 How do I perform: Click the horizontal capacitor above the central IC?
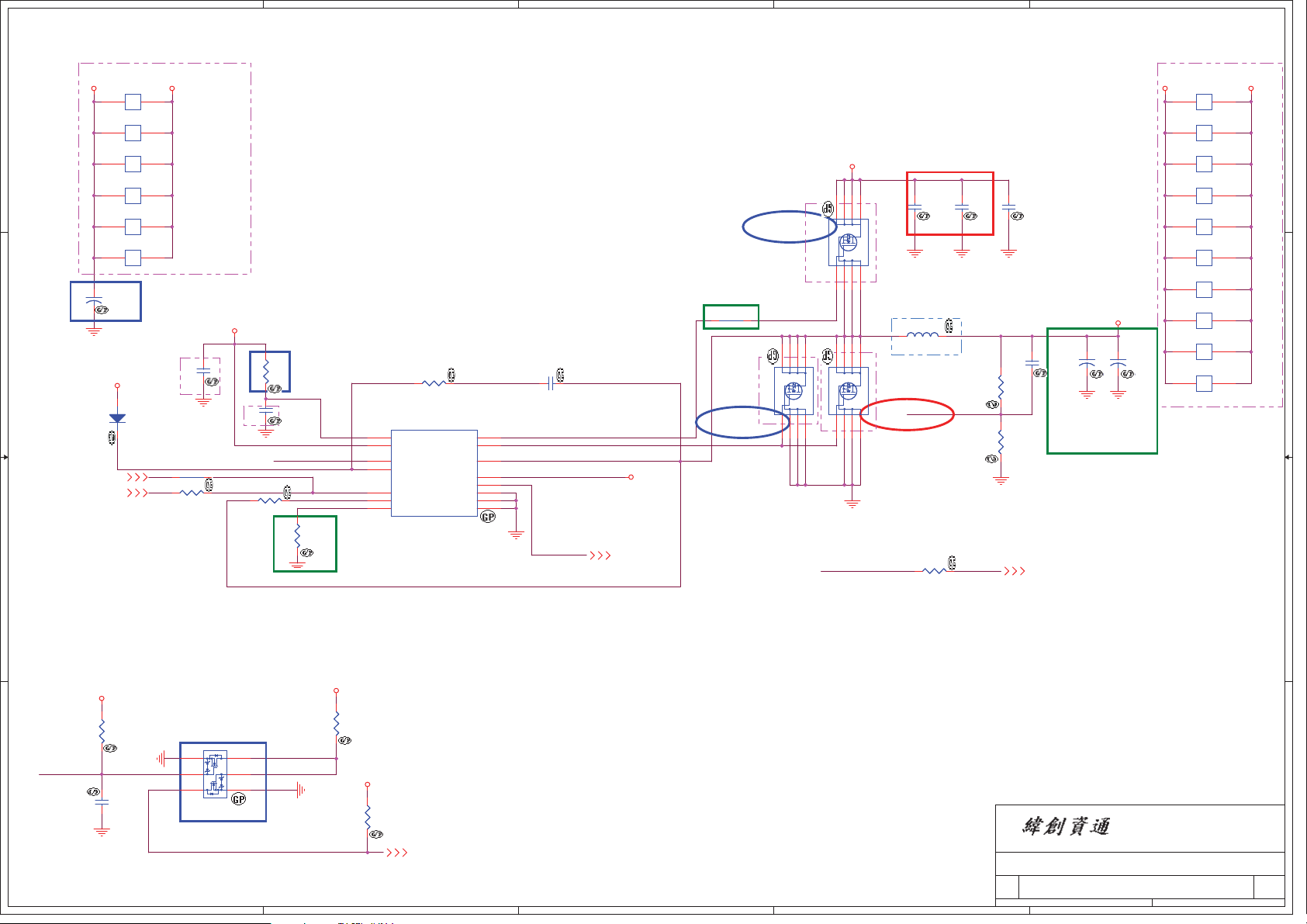click(551, 383)
